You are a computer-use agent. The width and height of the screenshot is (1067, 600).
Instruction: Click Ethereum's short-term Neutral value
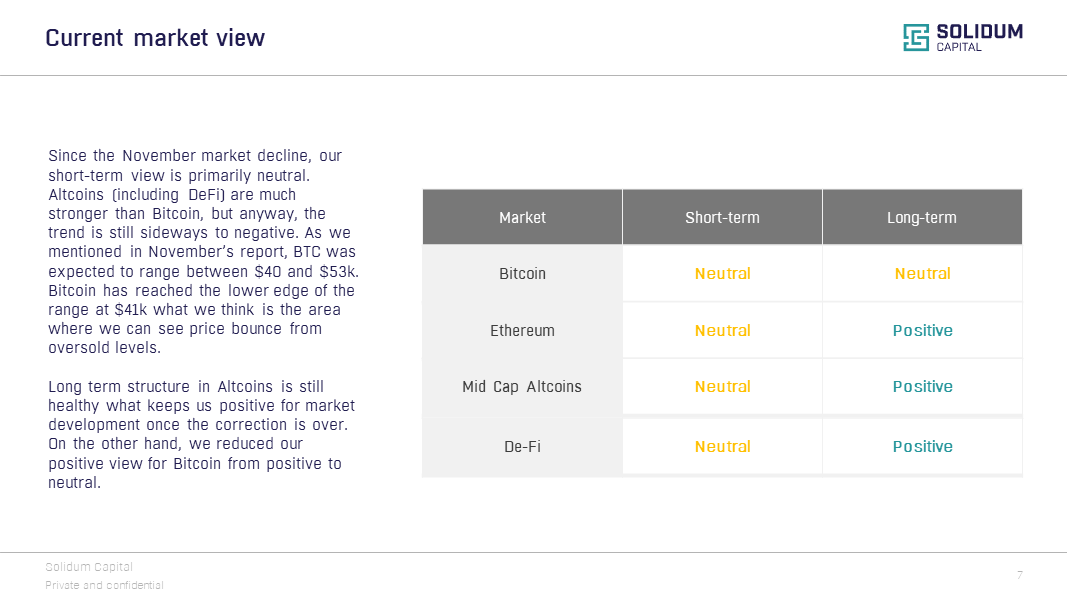(x=722, y=331)
